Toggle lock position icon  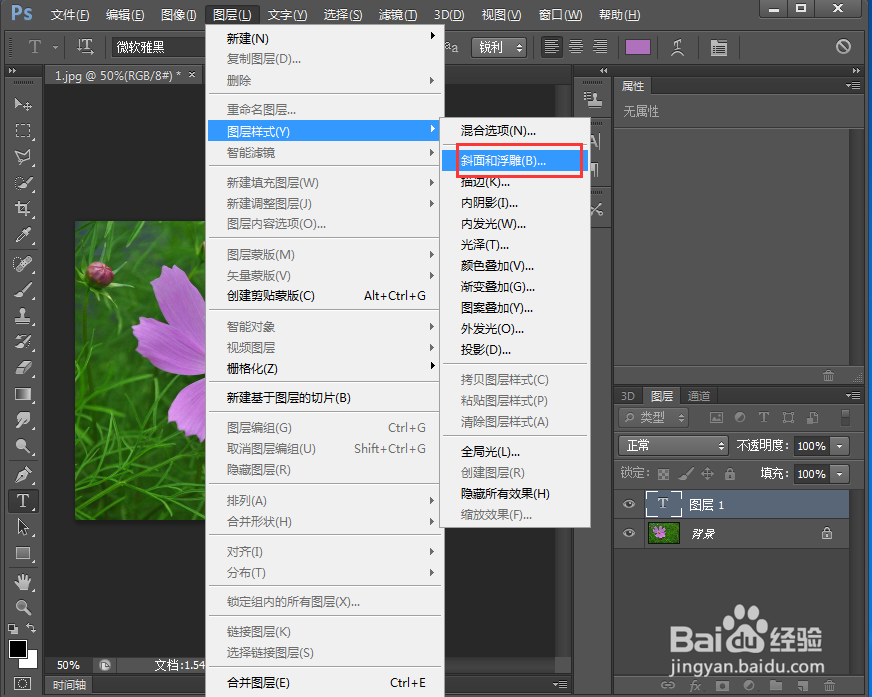[x=707, y=474]
